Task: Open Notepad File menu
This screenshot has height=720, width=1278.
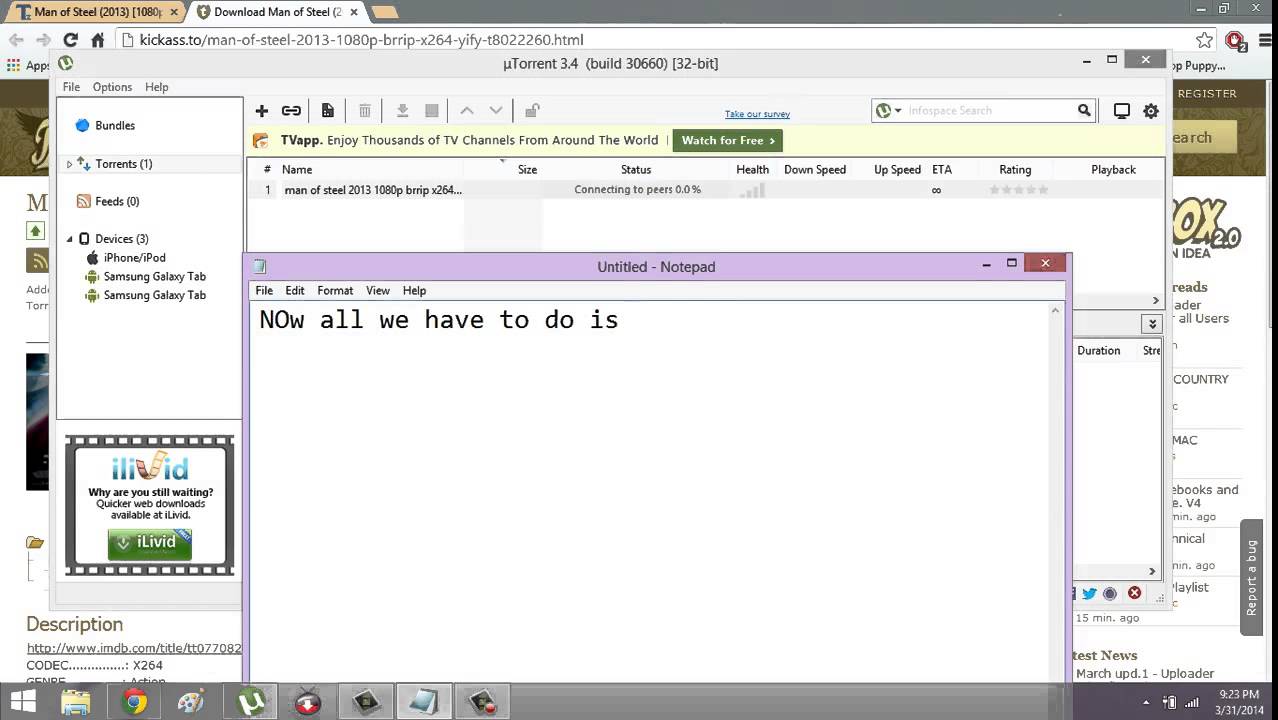Action: [264, 291]
